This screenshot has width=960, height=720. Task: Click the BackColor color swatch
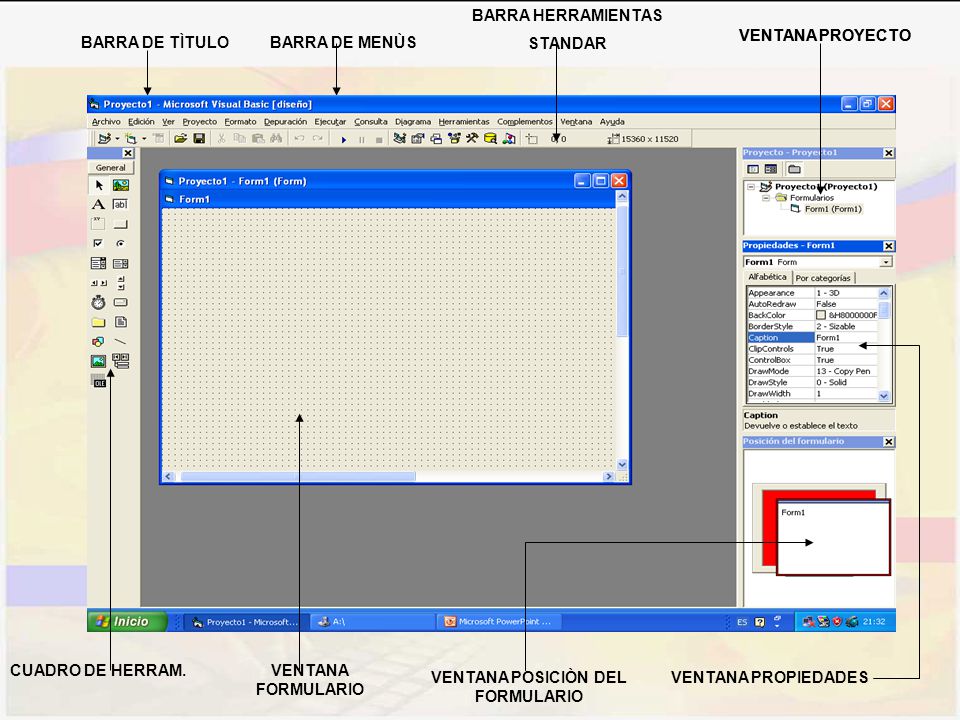(x=821, y=315)
